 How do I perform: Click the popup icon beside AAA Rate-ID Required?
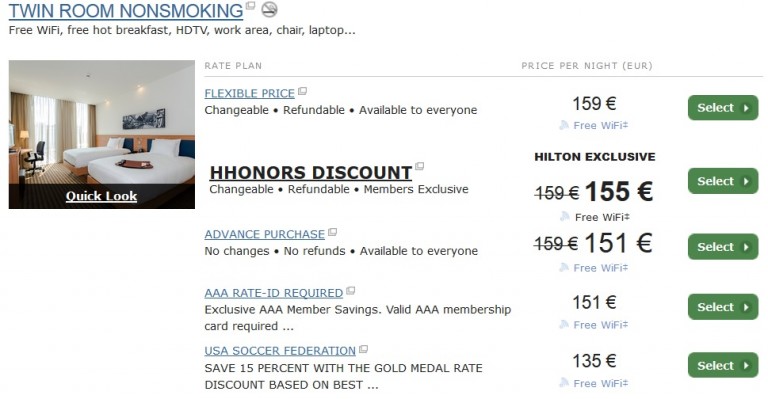(x=350, y=291)
